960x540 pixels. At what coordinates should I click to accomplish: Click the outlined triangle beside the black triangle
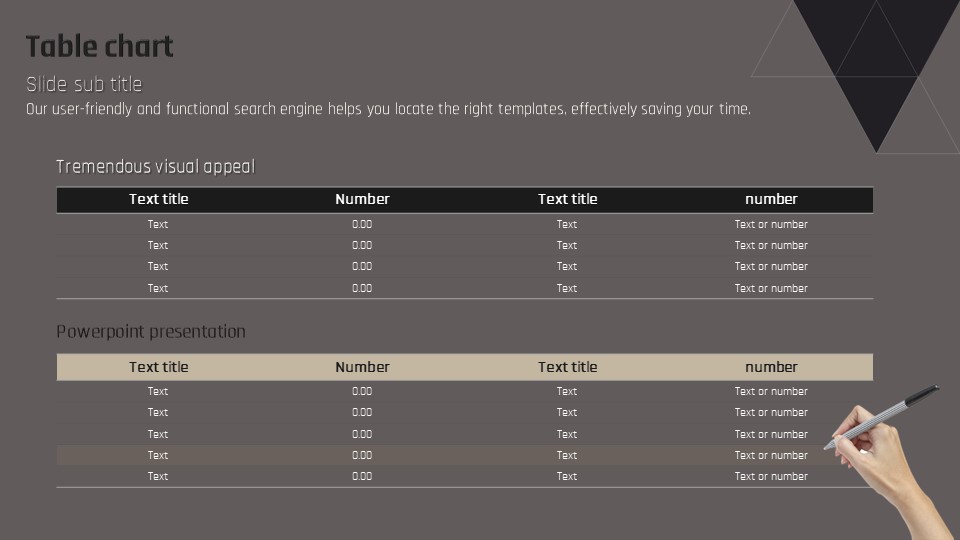pos(793,52)
